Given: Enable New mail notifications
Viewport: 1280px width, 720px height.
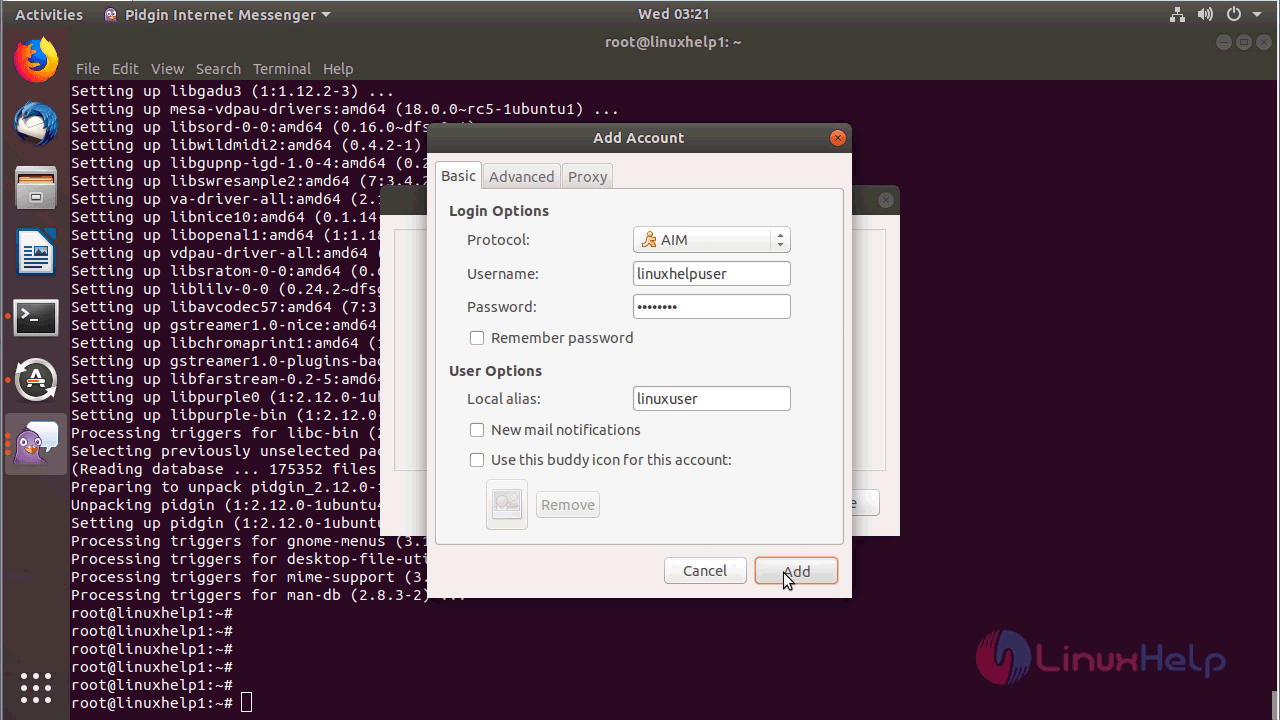Looking at the screenshot, I should pos(477,430).
